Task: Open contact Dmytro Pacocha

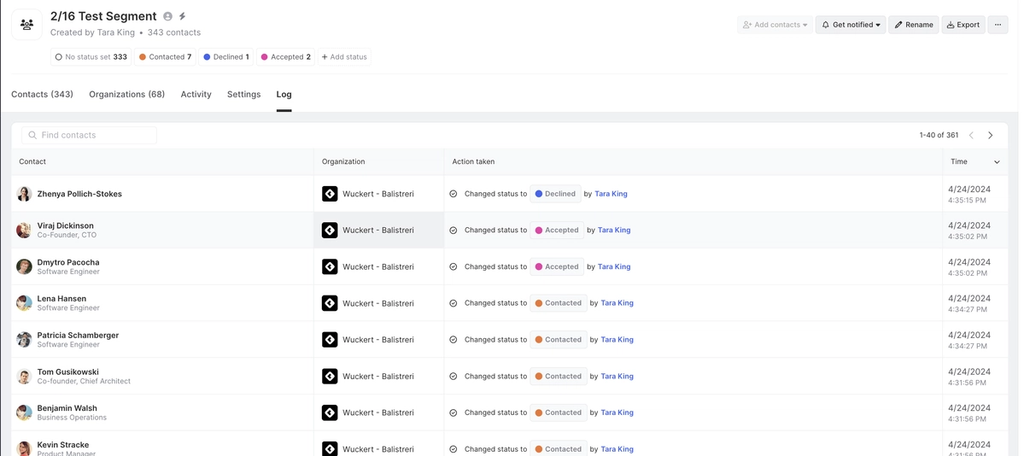Action: (68, 262)
